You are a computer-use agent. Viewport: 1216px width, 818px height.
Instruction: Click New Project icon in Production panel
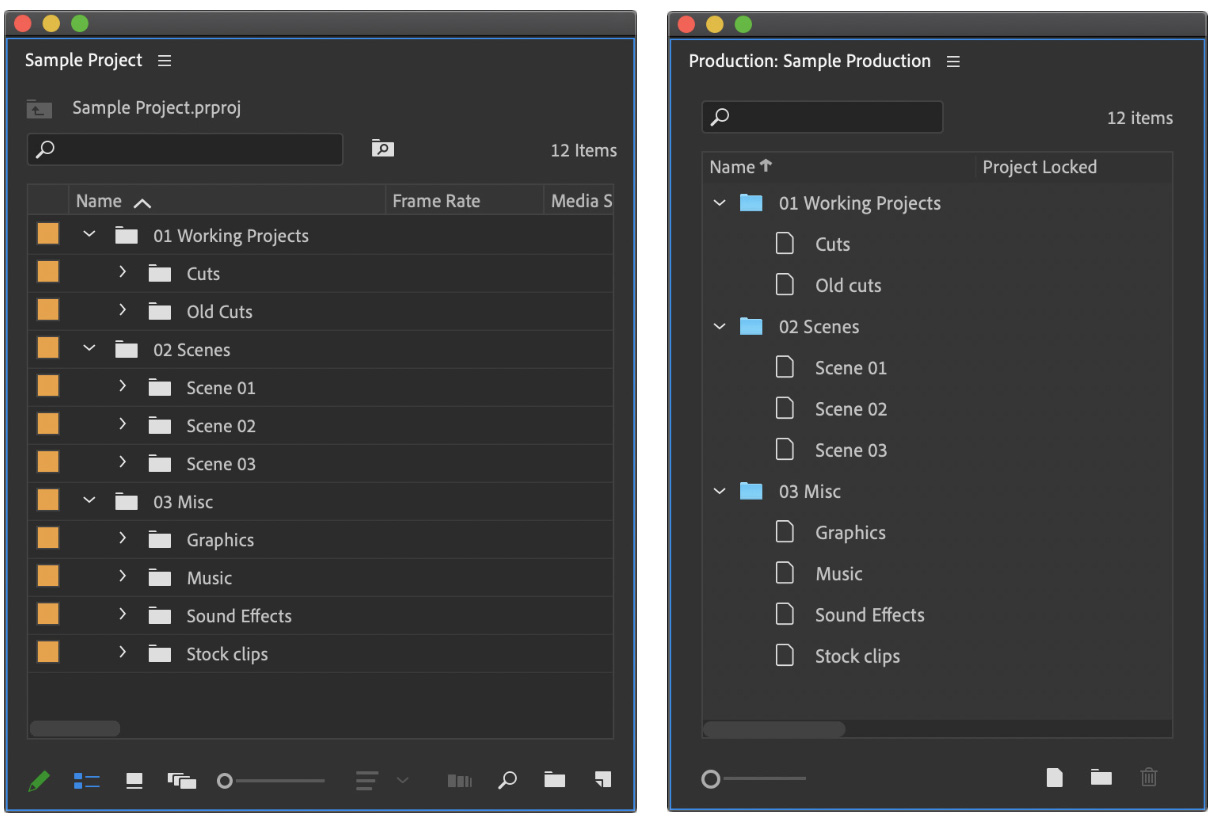coord(1054,777)
